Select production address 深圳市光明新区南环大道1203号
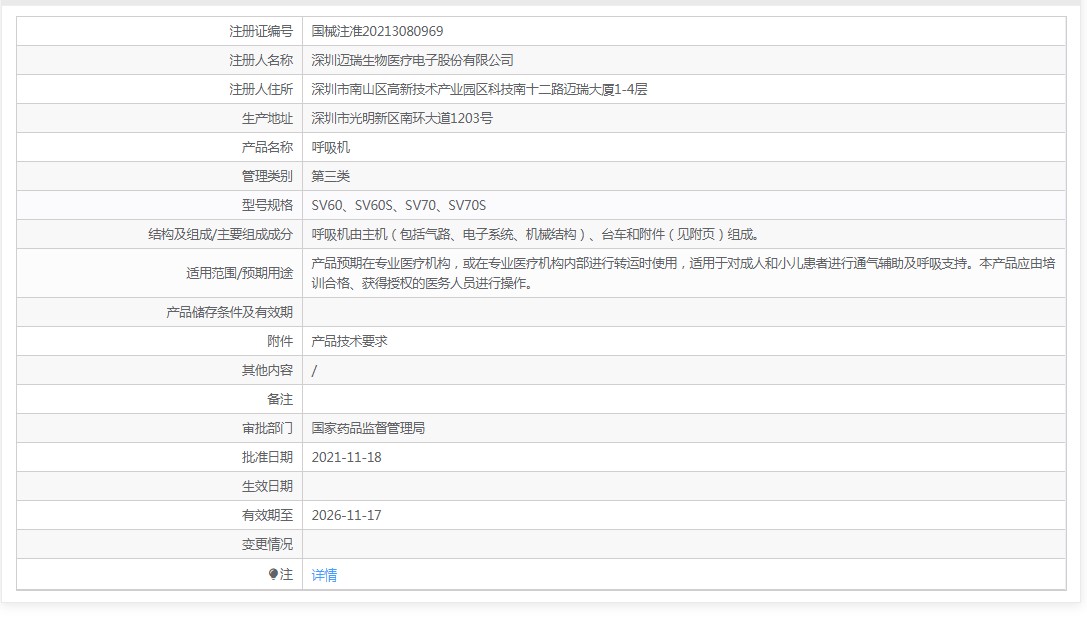Viewport: 1087px width, 628px height. coord(402,119)
